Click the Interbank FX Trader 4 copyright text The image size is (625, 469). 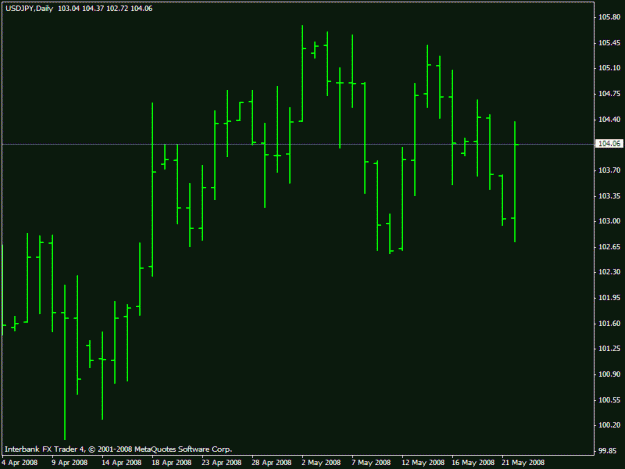(x=118, y=449)
